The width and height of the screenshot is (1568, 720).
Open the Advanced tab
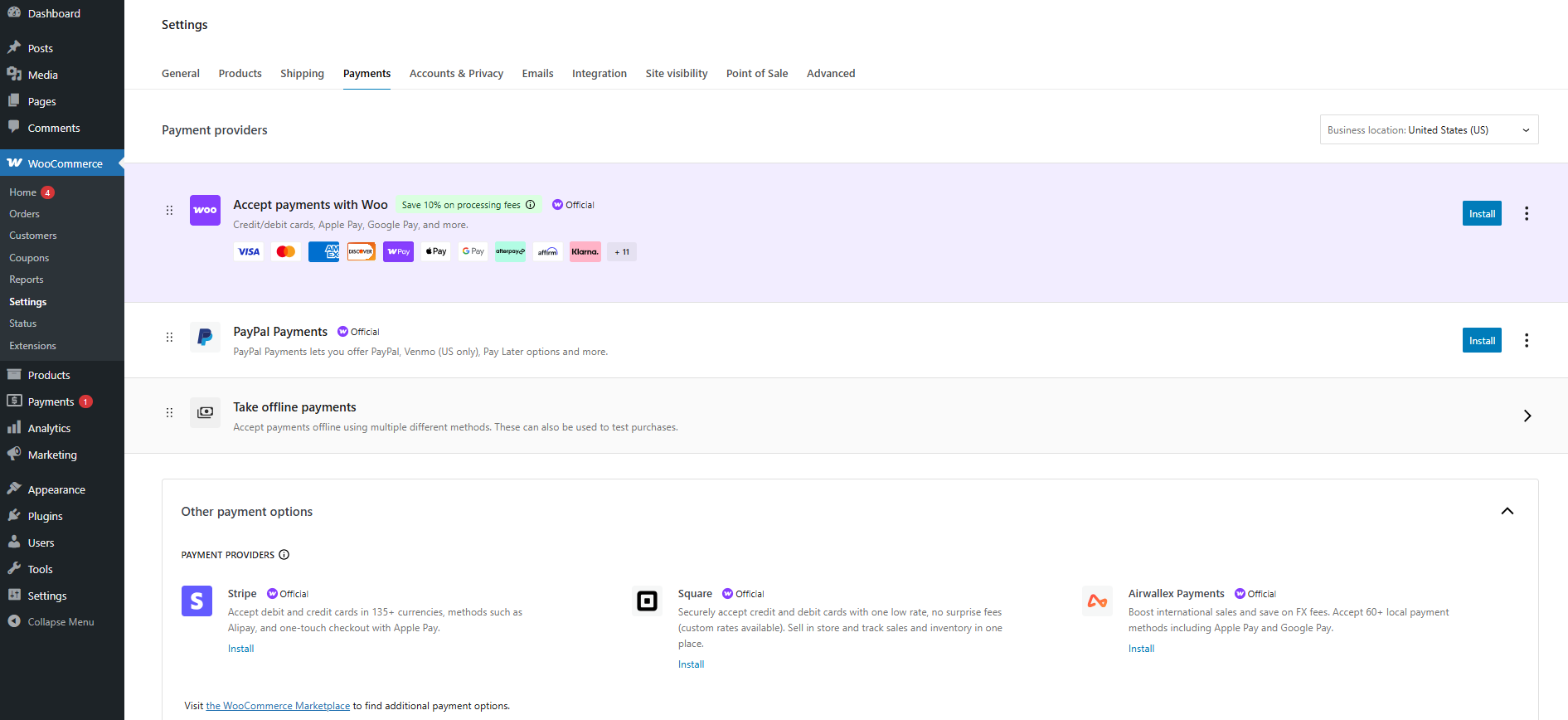click(831, 73)
